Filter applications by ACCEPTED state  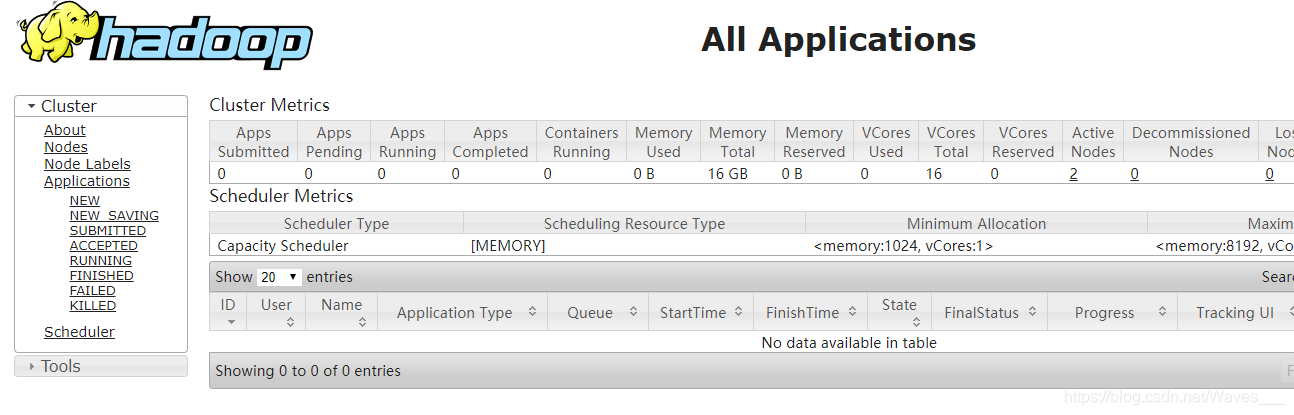(x=104, y=246)
